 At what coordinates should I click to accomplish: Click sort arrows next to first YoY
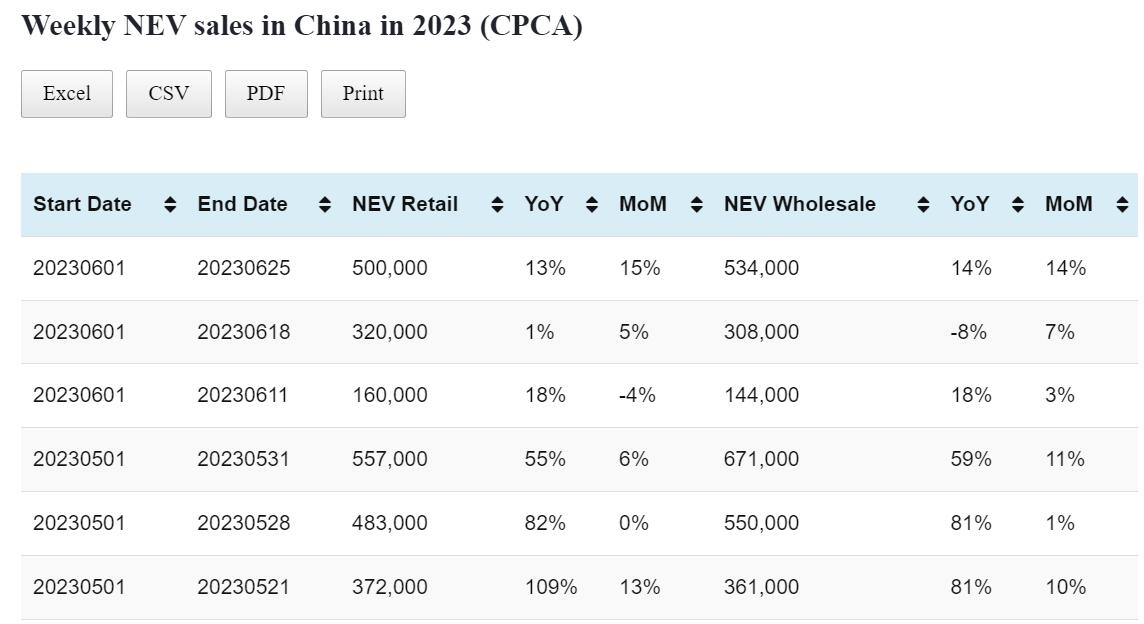tap(592, 205)
